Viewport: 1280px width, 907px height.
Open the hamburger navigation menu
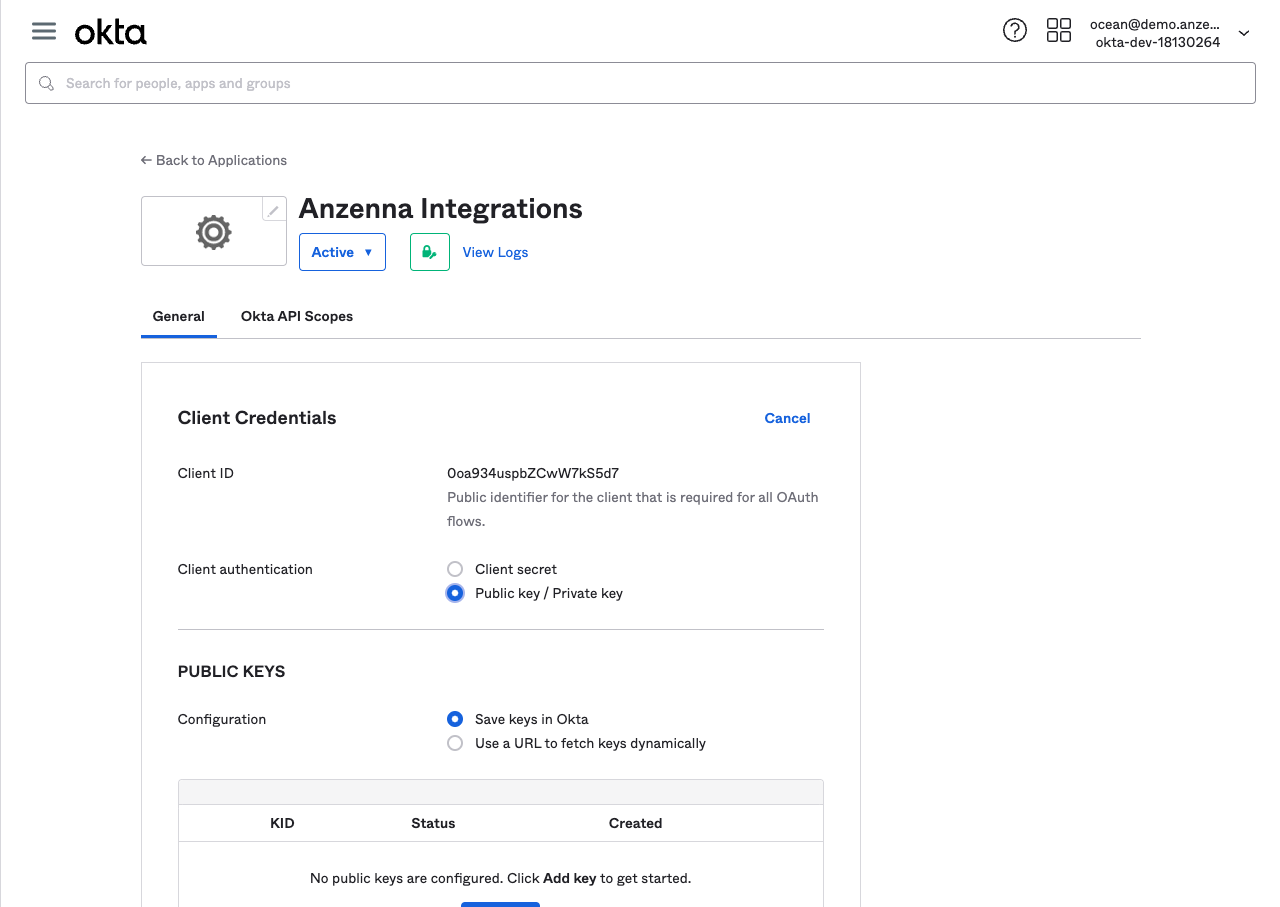[x=44, y=31]
